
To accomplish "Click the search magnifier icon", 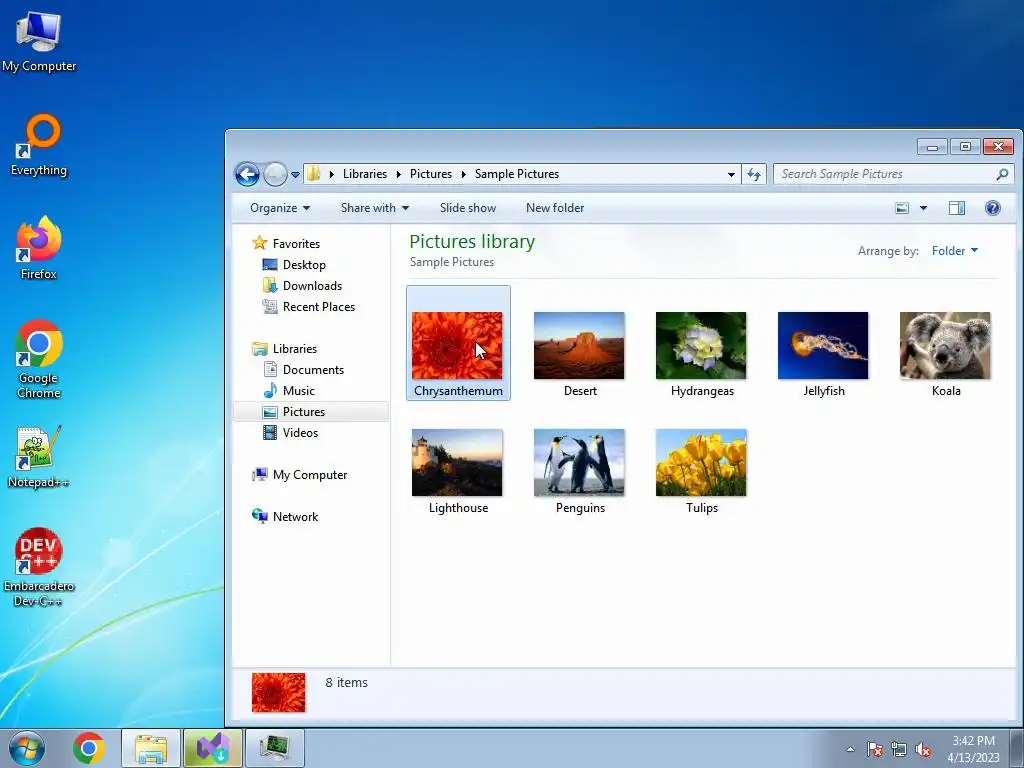I will (x=1002, y=174).
